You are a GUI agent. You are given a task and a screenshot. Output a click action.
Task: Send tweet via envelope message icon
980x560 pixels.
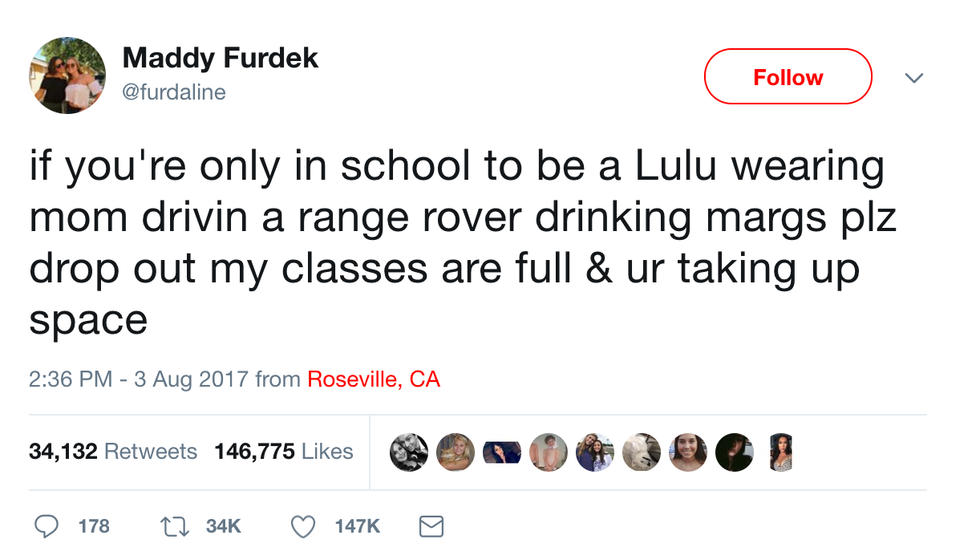[430, 525]
